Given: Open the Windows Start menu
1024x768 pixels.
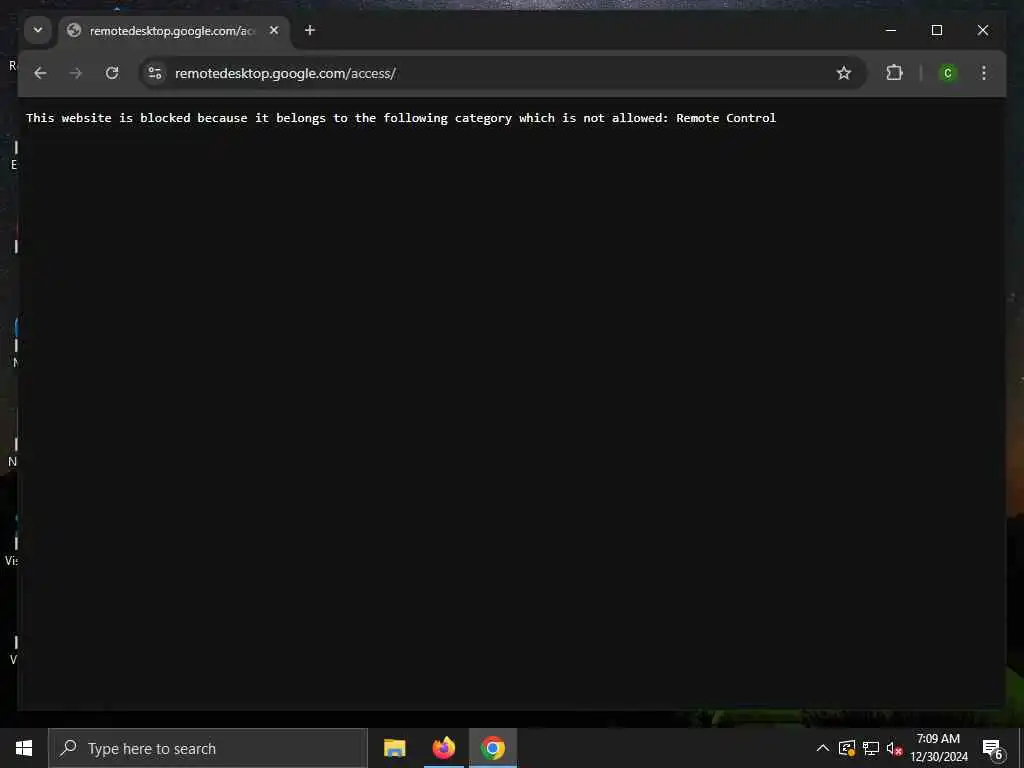Looking at the screenshot, I should coord(24,748).
